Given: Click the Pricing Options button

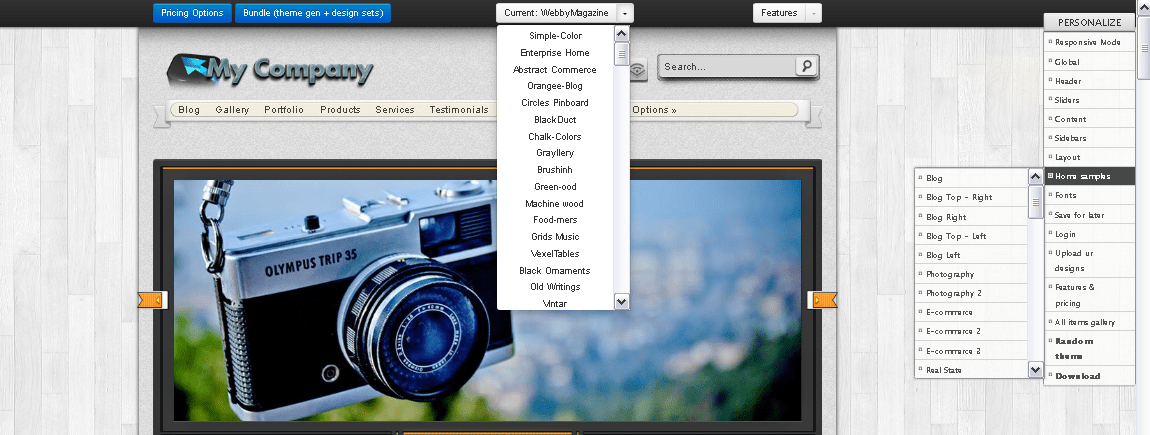Looking at the screenshot, I should click(192, 13).
